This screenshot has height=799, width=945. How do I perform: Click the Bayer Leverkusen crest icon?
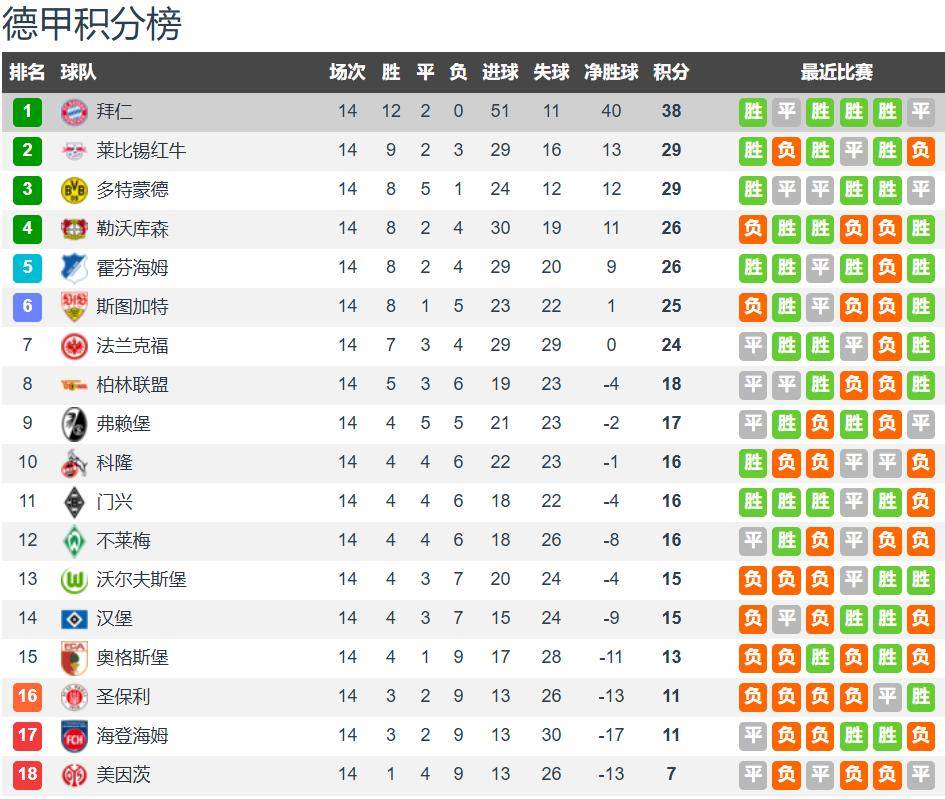(x=74, y=228)
